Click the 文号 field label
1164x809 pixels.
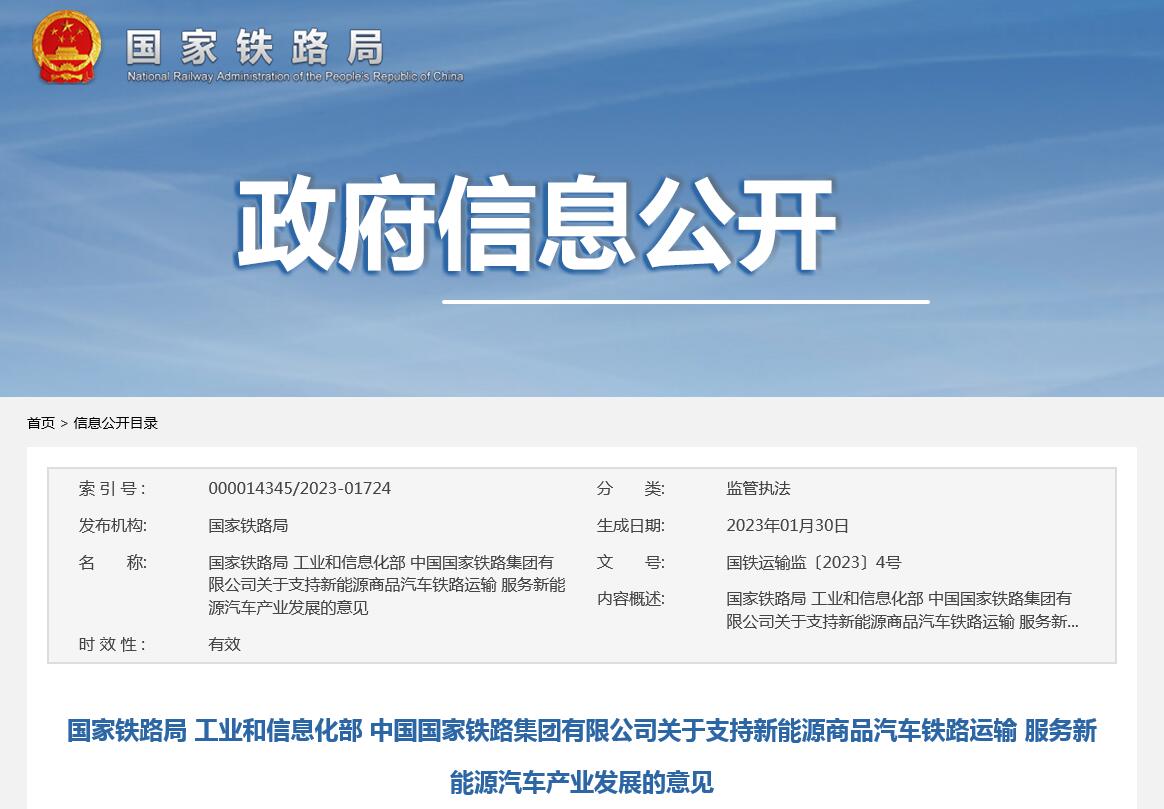click(x=631, y=563)
